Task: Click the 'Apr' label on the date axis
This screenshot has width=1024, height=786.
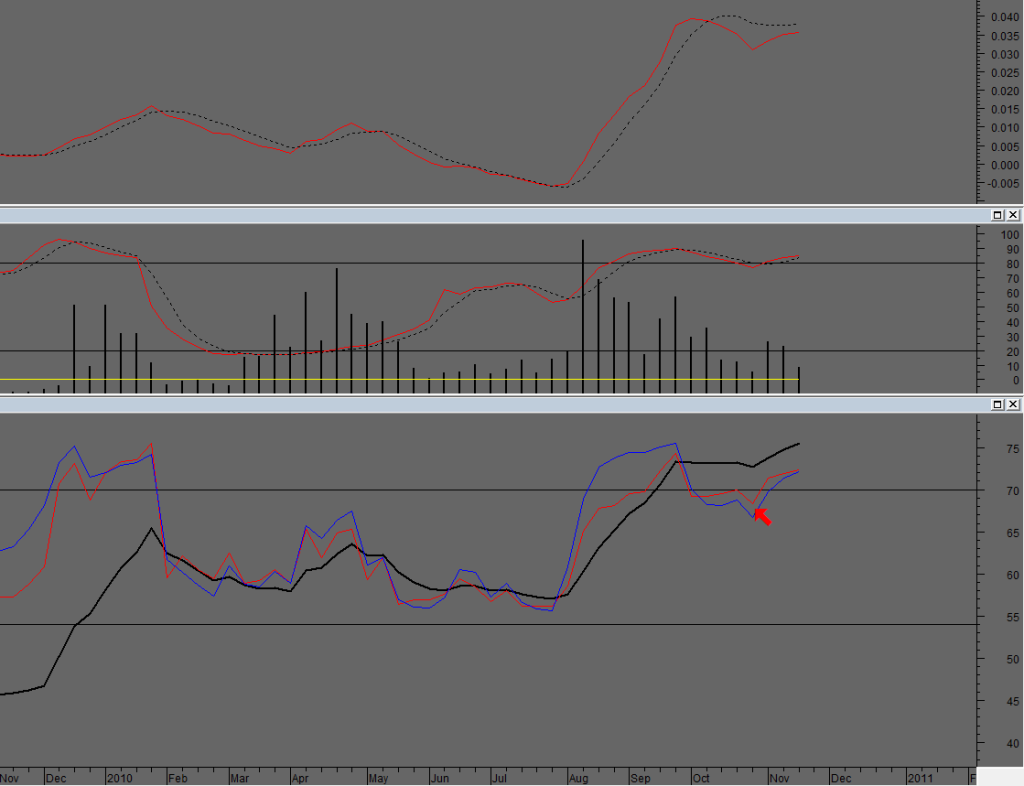Action: click(300, 778)
